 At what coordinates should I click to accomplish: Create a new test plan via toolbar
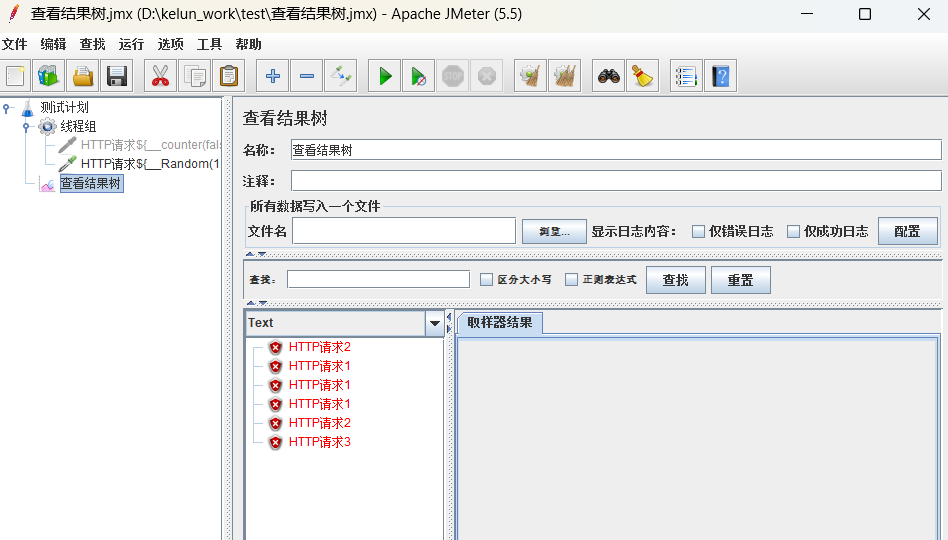(15, 76)
